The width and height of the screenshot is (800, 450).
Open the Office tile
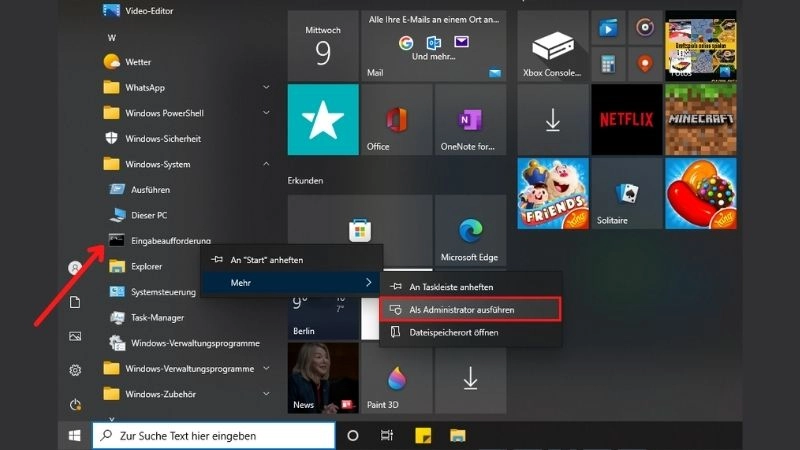(x=396, y=119)
